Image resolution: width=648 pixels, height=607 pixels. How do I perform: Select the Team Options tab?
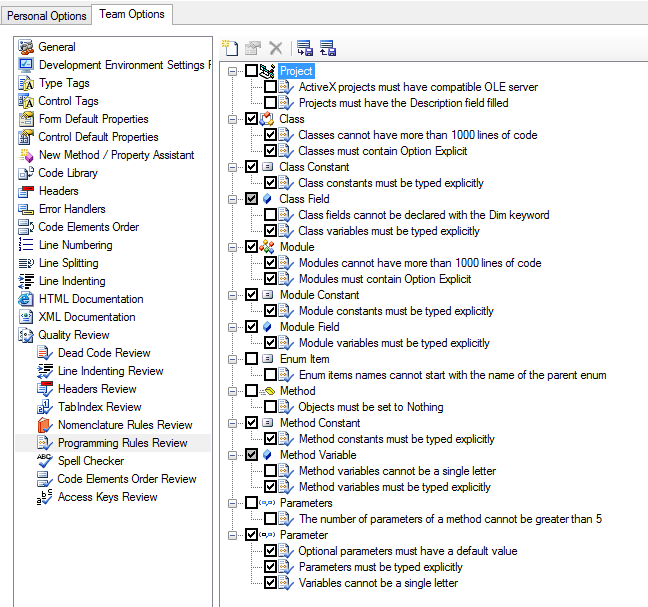(132, 14)
